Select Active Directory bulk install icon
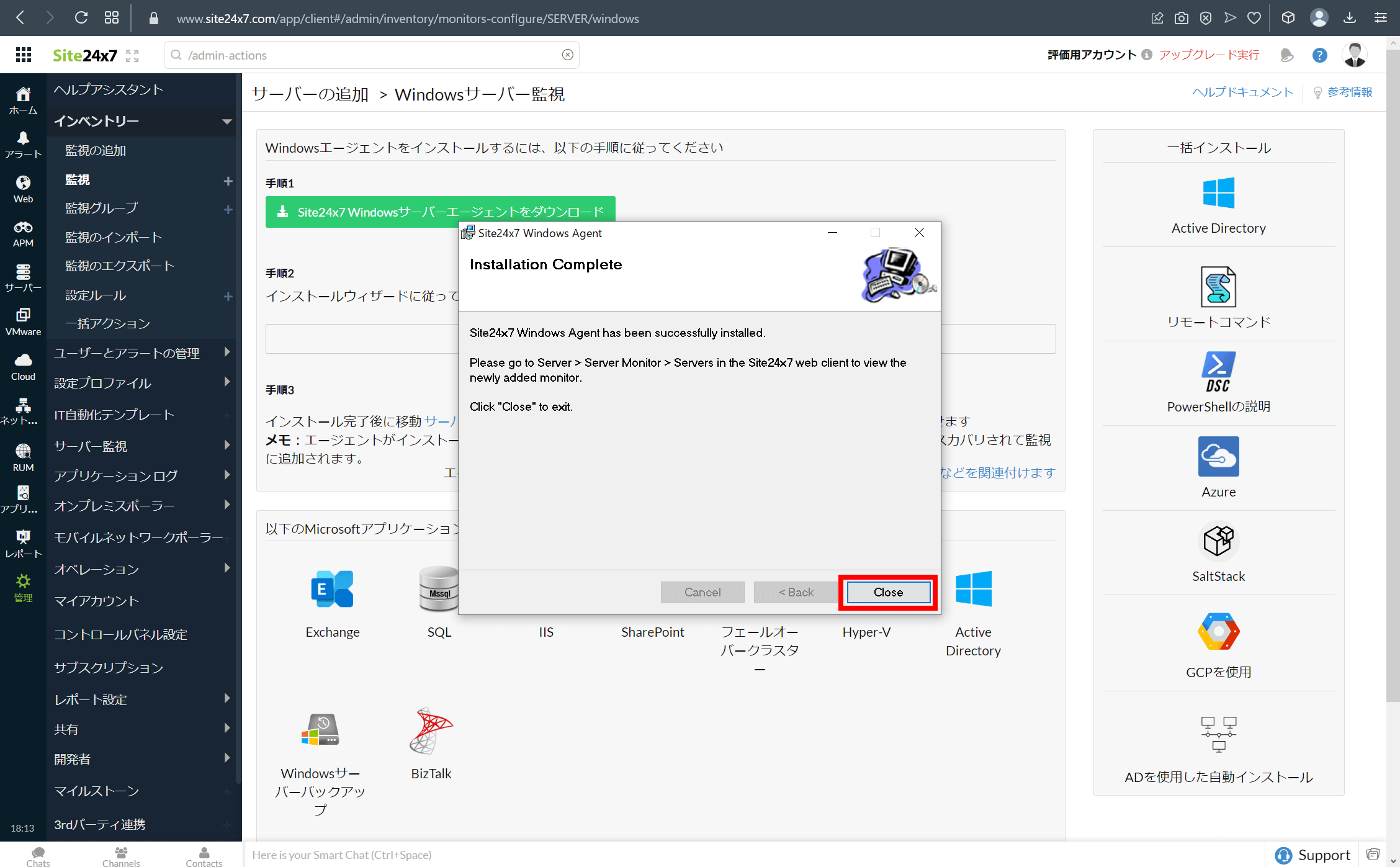Screen dimensions: 1400x867 [1218, 192]
